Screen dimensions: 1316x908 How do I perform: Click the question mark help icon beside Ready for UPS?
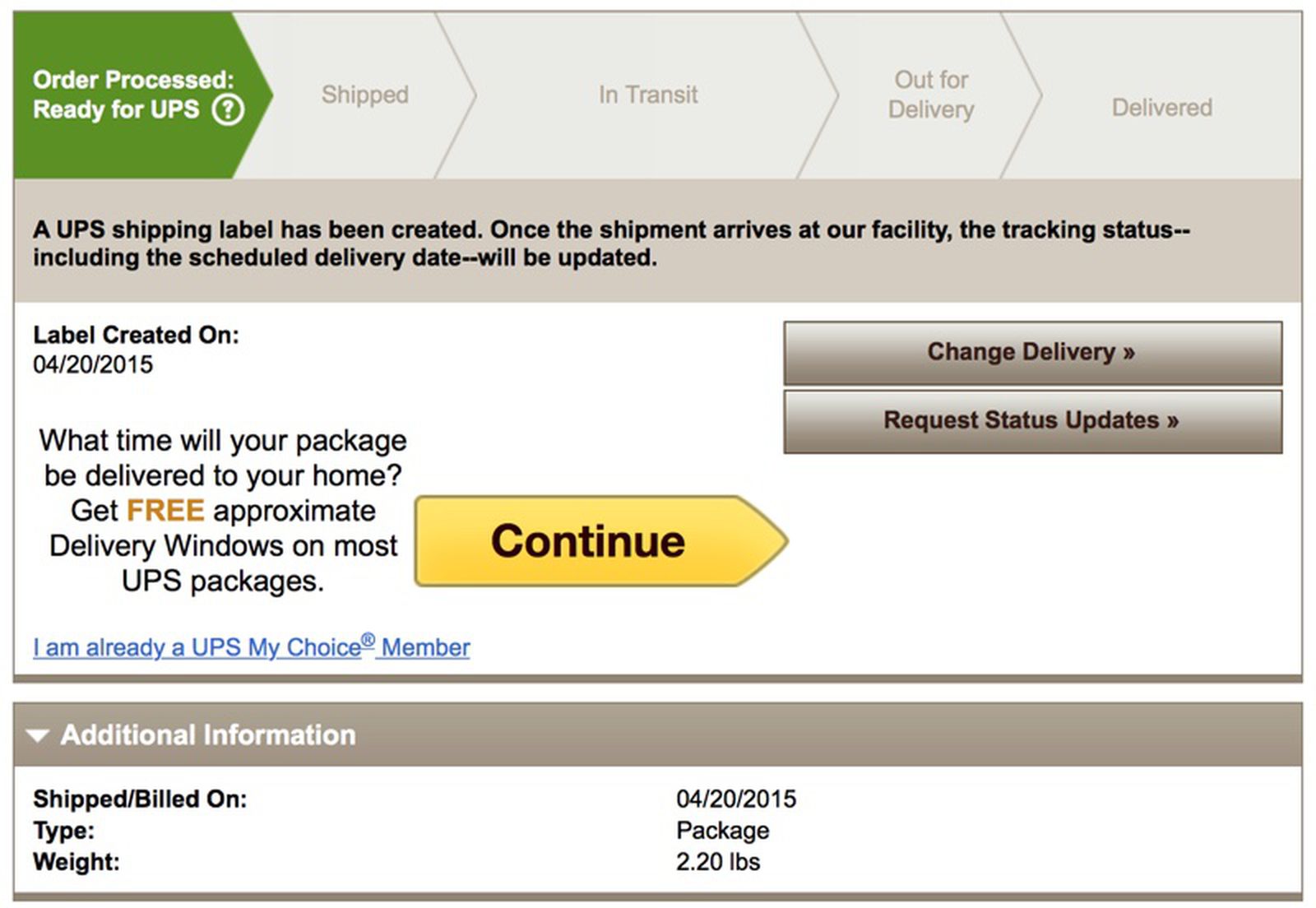pyautogui.click(x=226, y=111)
